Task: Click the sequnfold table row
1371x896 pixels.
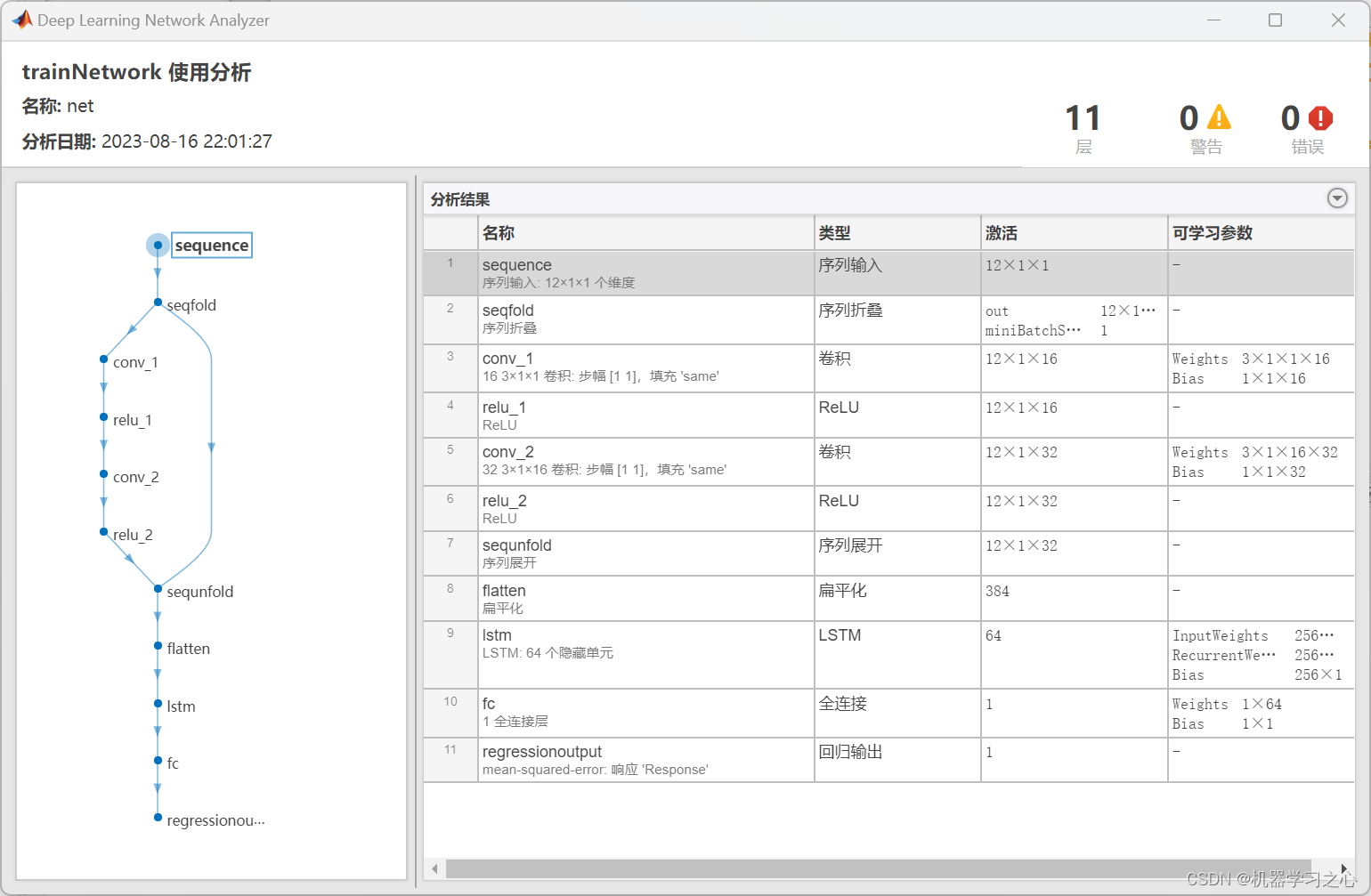Action: pyautogui.click(x=888, y=553)
